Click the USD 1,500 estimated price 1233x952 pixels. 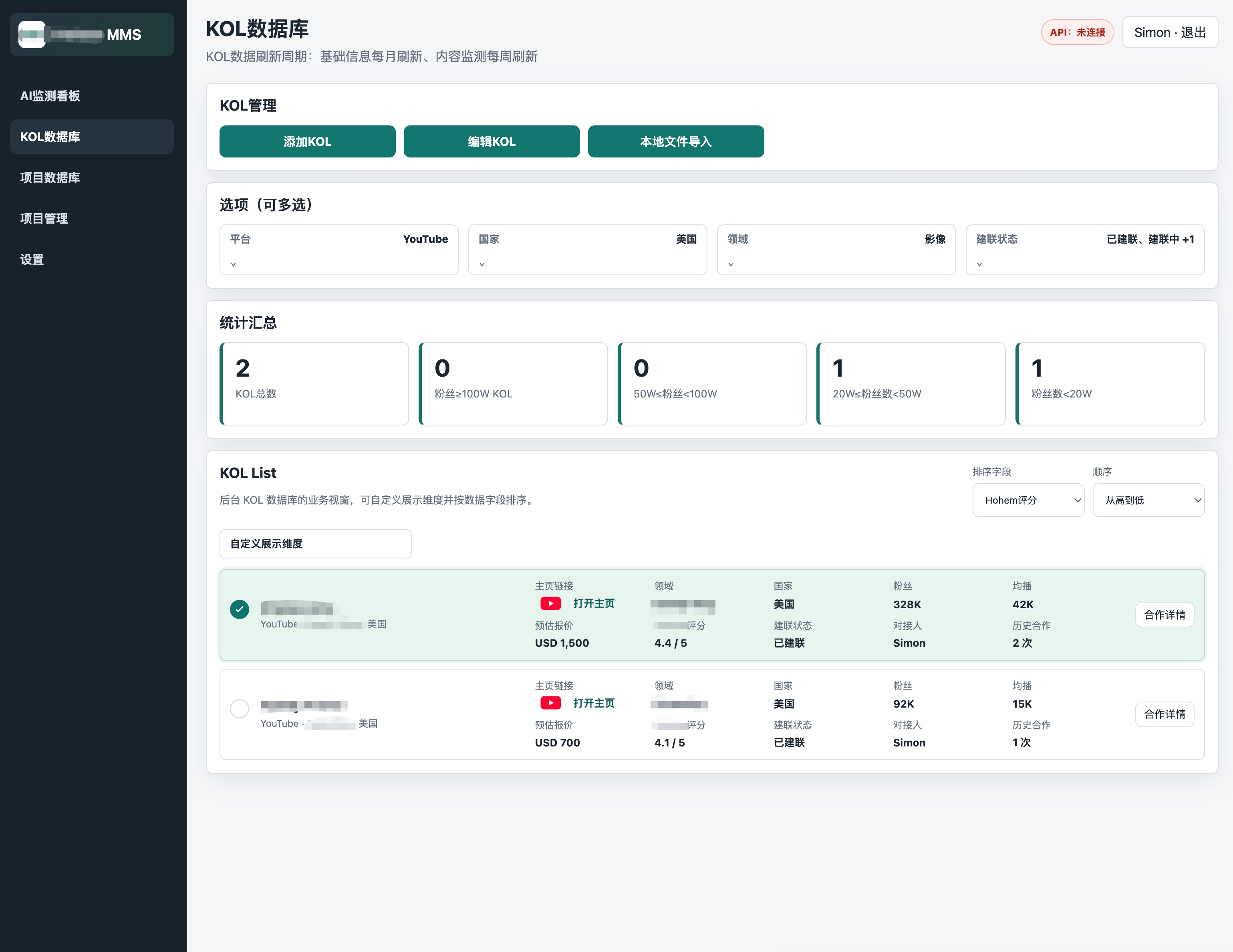click(x=562, y=643)
